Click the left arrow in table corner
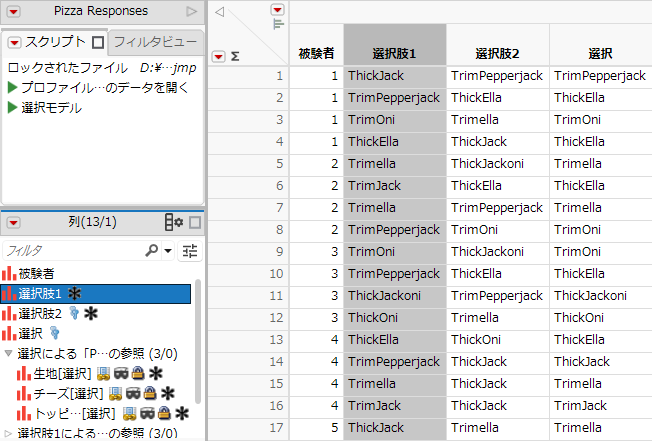 [x=220, y=12]
